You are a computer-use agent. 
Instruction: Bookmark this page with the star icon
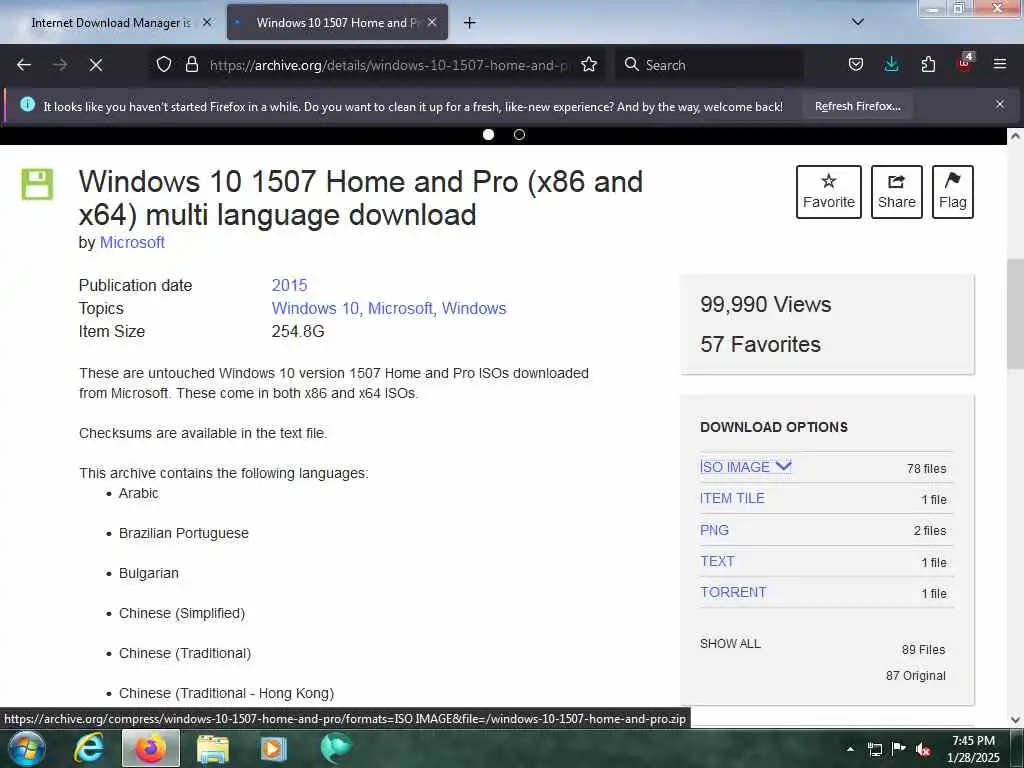(589, 65)
